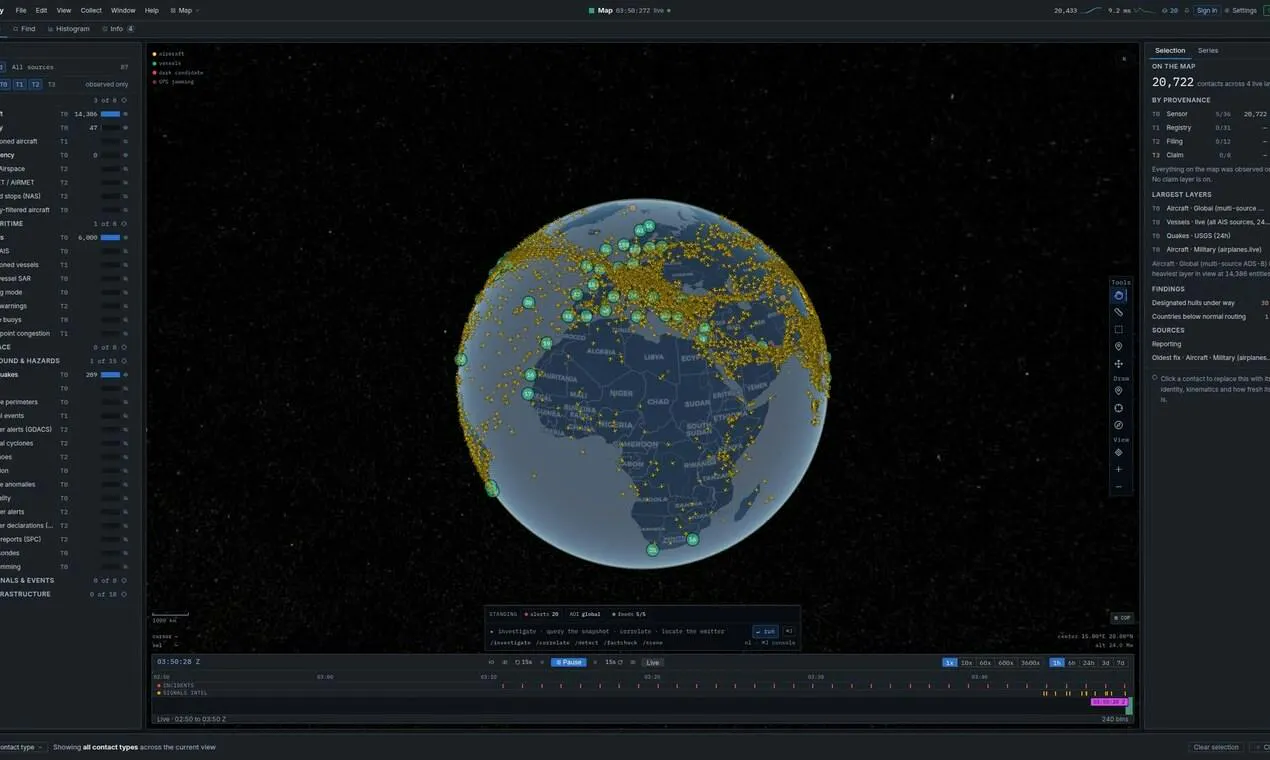Viewport: 1270px width, 760px height.
Task: Switch to the Series tab
Action: [1208, 50]
